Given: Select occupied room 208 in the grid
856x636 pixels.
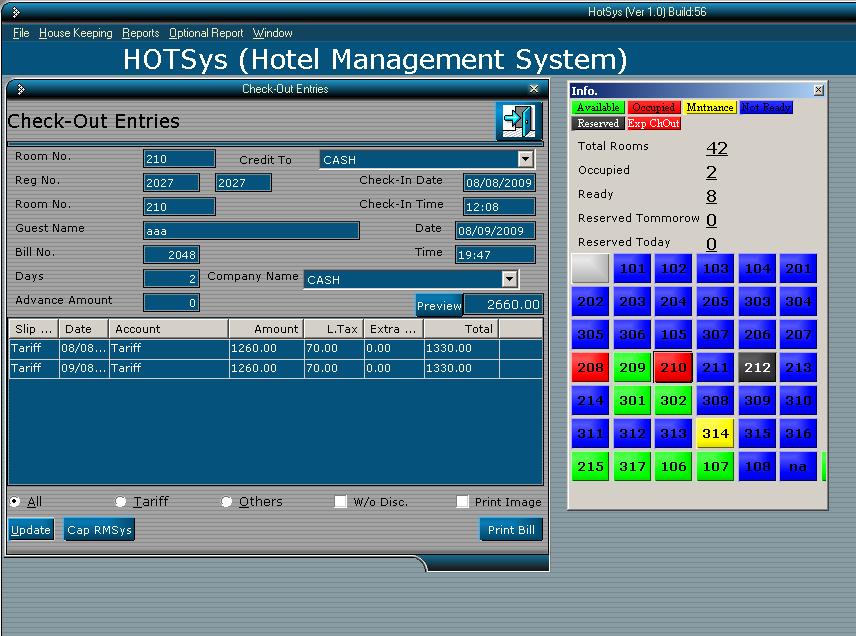Looking at the screenshot, I should pos(590,367).
